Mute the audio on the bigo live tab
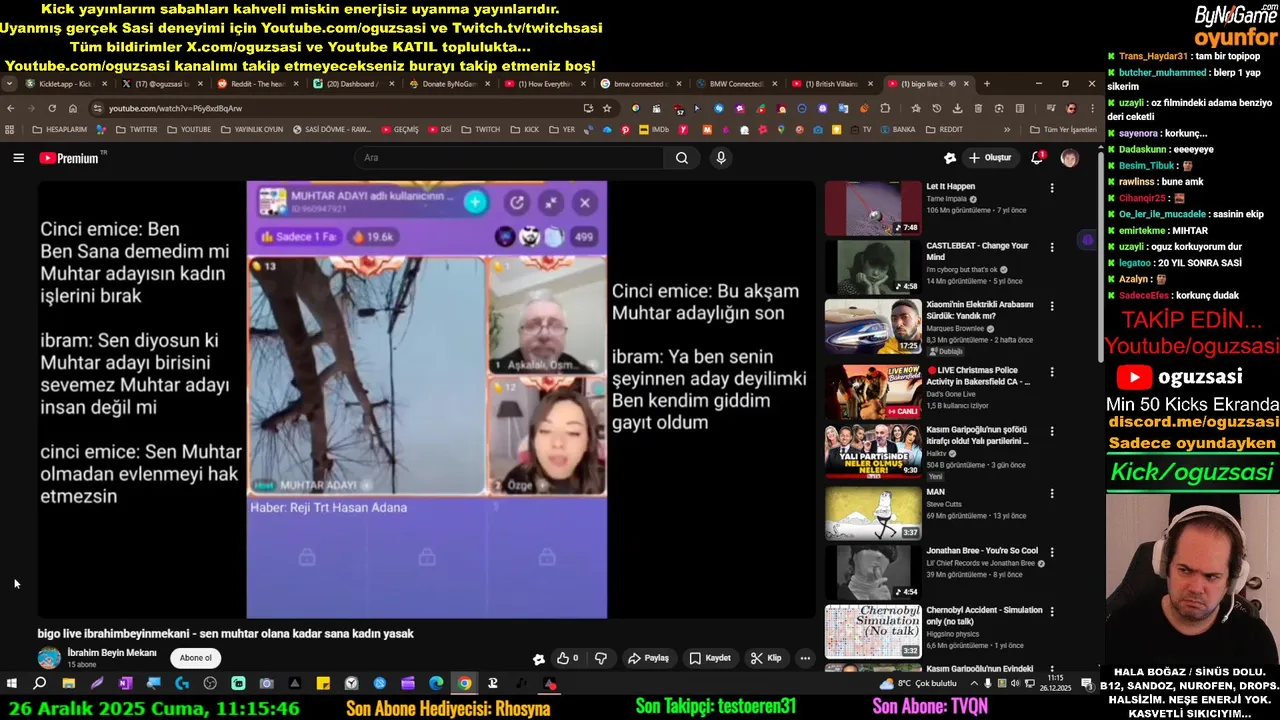Image resolution: width=1280 pixels, height=720 pixels. tap(952, 84)
